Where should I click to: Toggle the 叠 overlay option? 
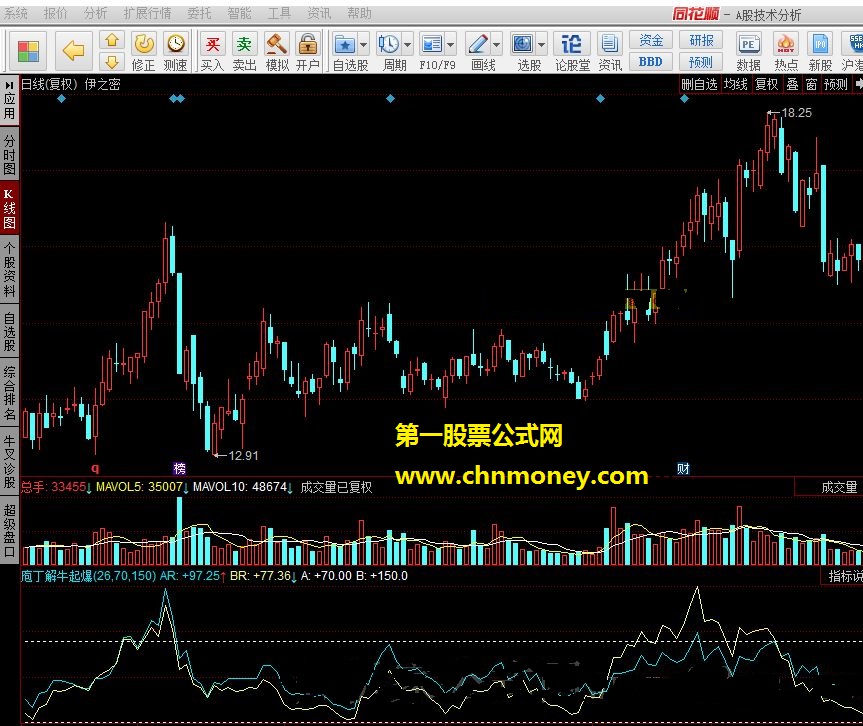(x=793, y=84)
